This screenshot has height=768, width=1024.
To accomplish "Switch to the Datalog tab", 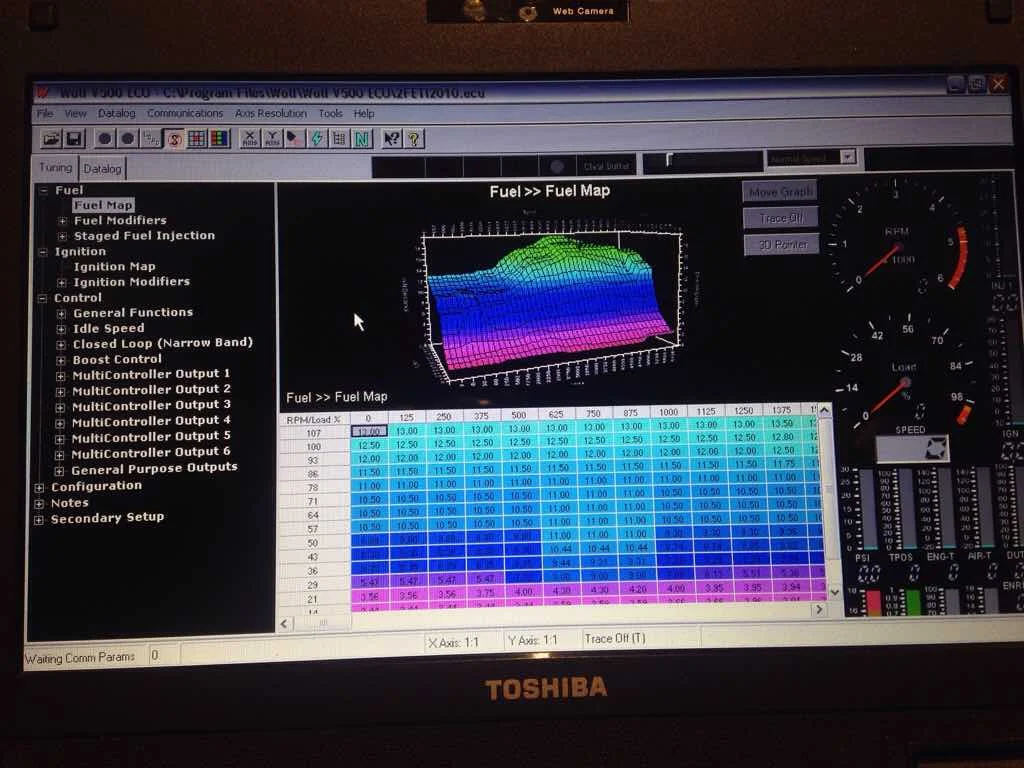I will [102, 169].
